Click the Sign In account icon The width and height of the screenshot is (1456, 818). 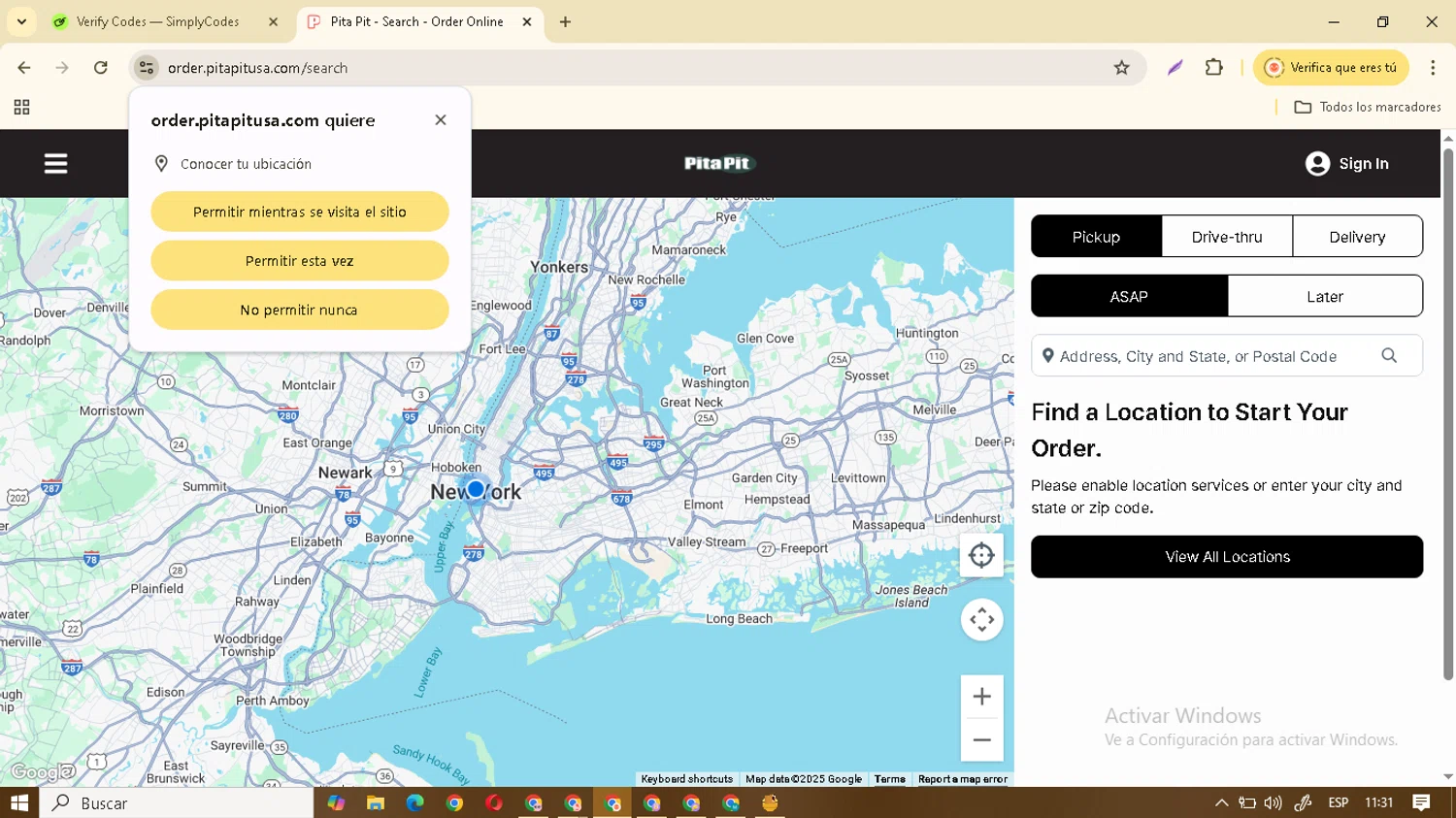(x=1317, y=164)
